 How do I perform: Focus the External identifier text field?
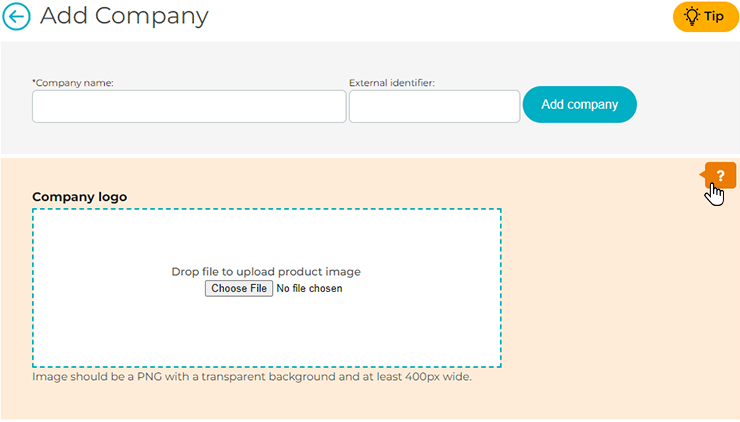[434, 106]
